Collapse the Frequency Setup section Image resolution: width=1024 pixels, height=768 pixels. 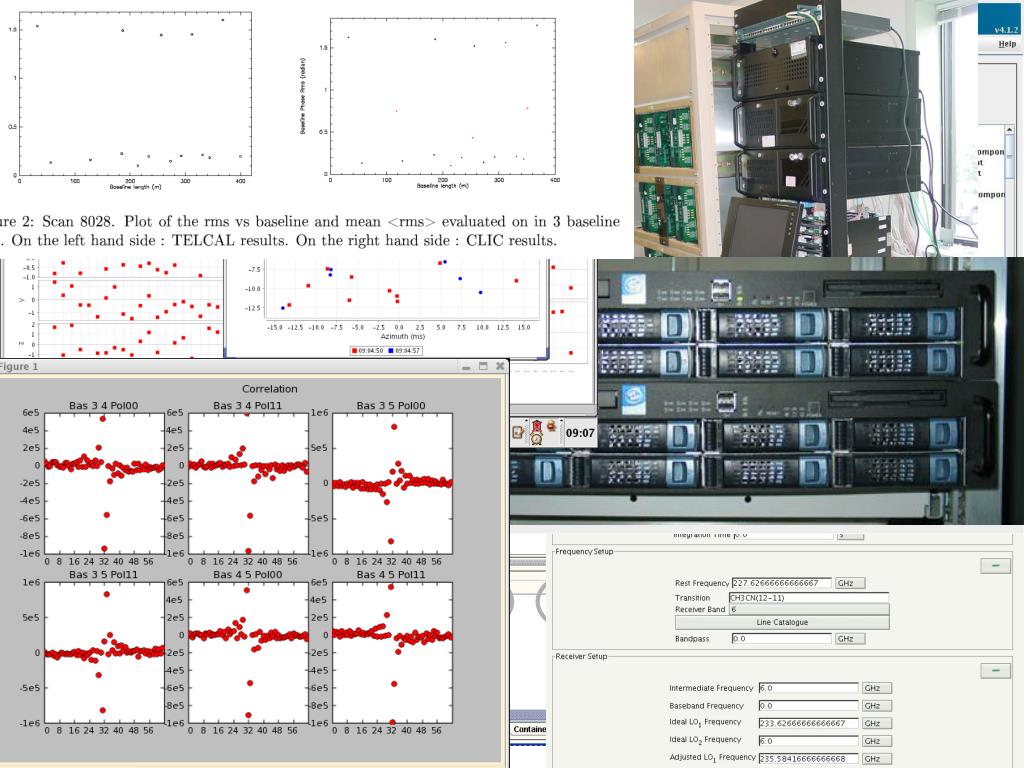coord(995,566)
